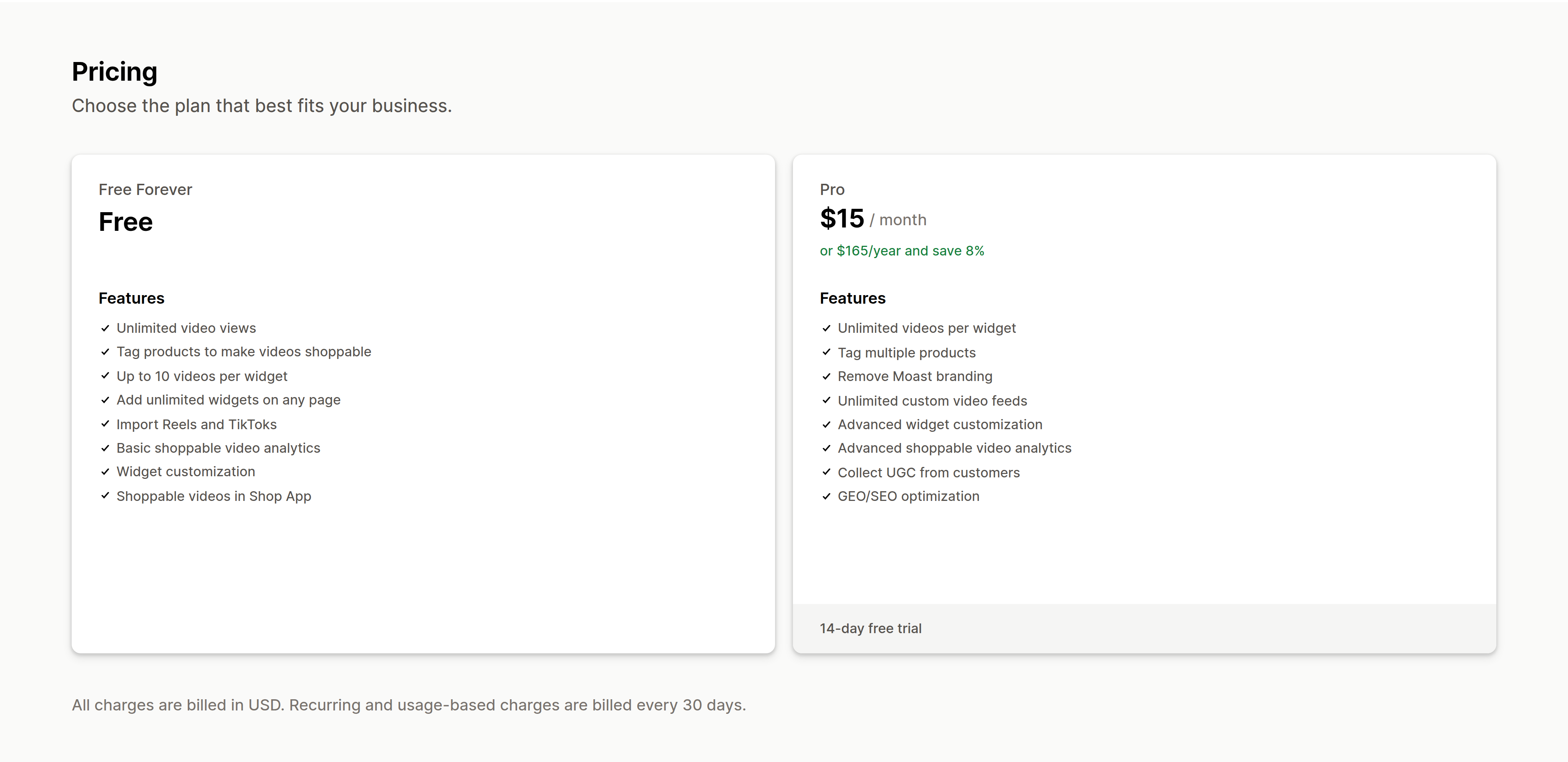The image size is (1568, 762).
Task: Click 'Widget customization' text in Free plan
Action: [186, 472]
